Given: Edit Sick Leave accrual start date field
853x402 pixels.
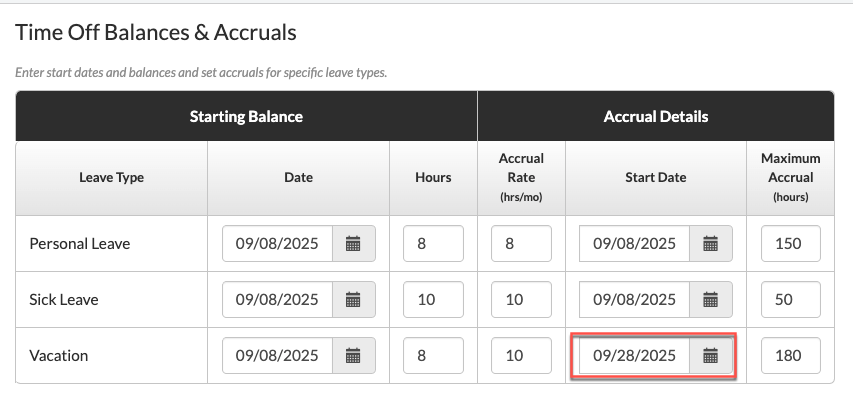Looking at the screenshot, I should [634, 300].
